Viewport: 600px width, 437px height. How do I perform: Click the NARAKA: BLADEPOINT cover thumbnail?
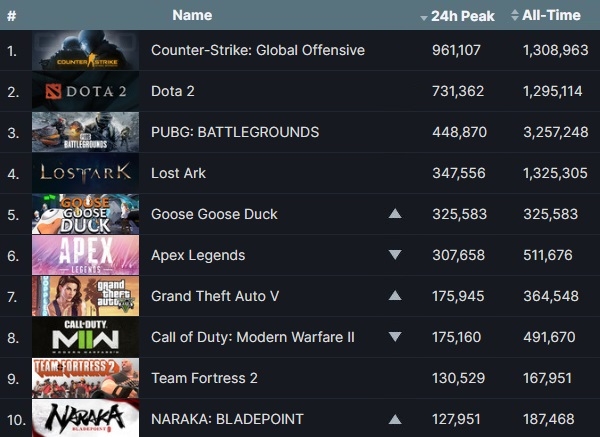(x=85, y=418)
